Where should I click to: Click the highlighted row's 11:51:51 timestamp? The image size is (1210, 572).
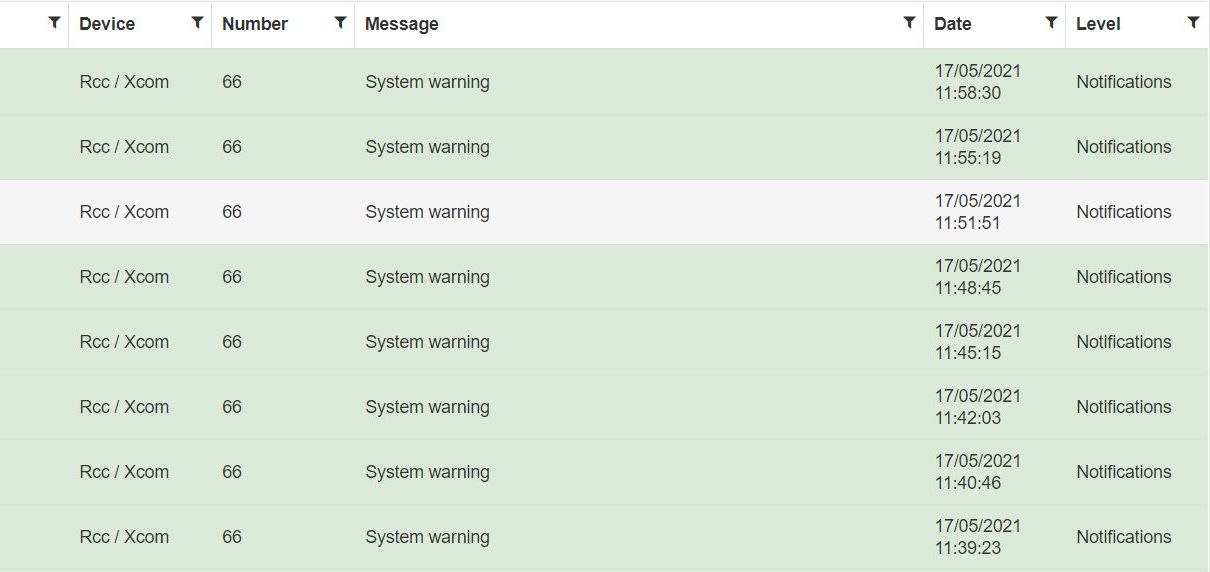[x=968, y=223]
